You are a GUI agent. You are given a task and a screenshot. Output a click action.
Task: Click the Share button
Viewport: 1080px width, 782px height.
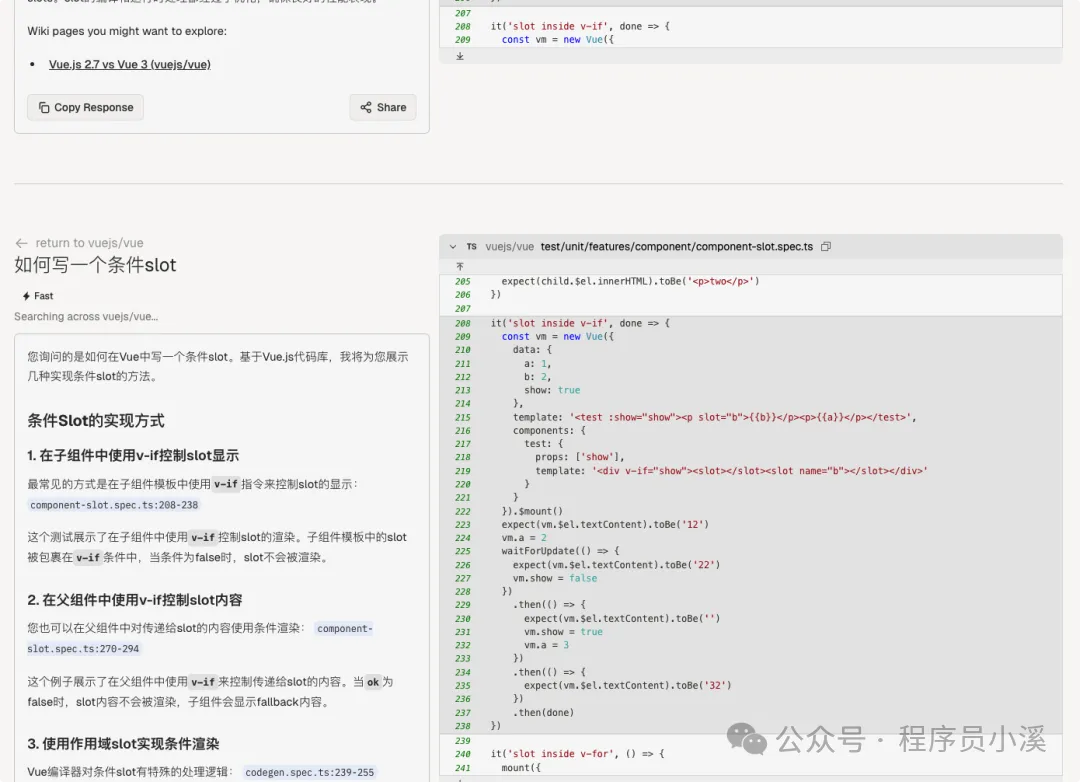(383, 107)
